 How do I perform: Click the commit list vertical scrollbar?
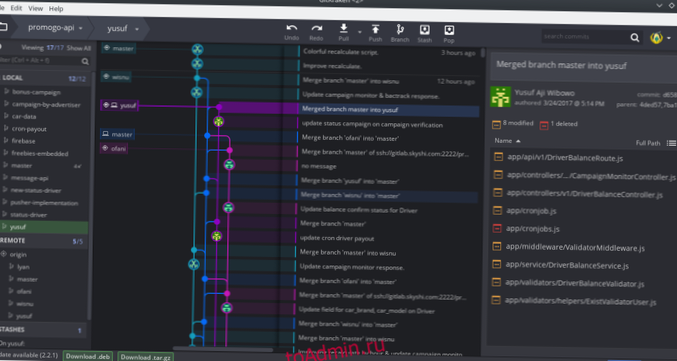pos(483,53)
